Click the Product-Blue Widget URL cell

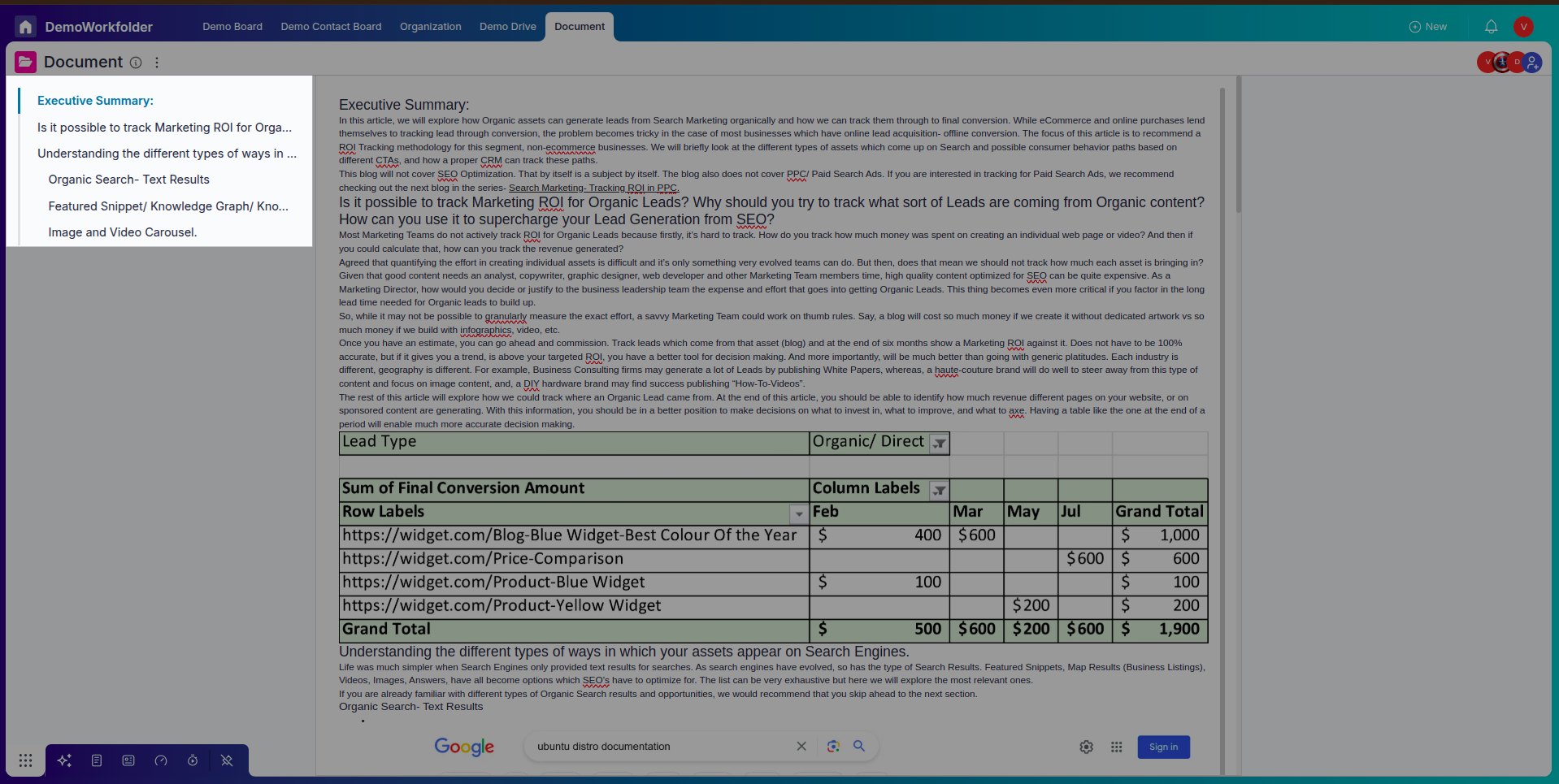pyautogui.click(x=574, y=583)
